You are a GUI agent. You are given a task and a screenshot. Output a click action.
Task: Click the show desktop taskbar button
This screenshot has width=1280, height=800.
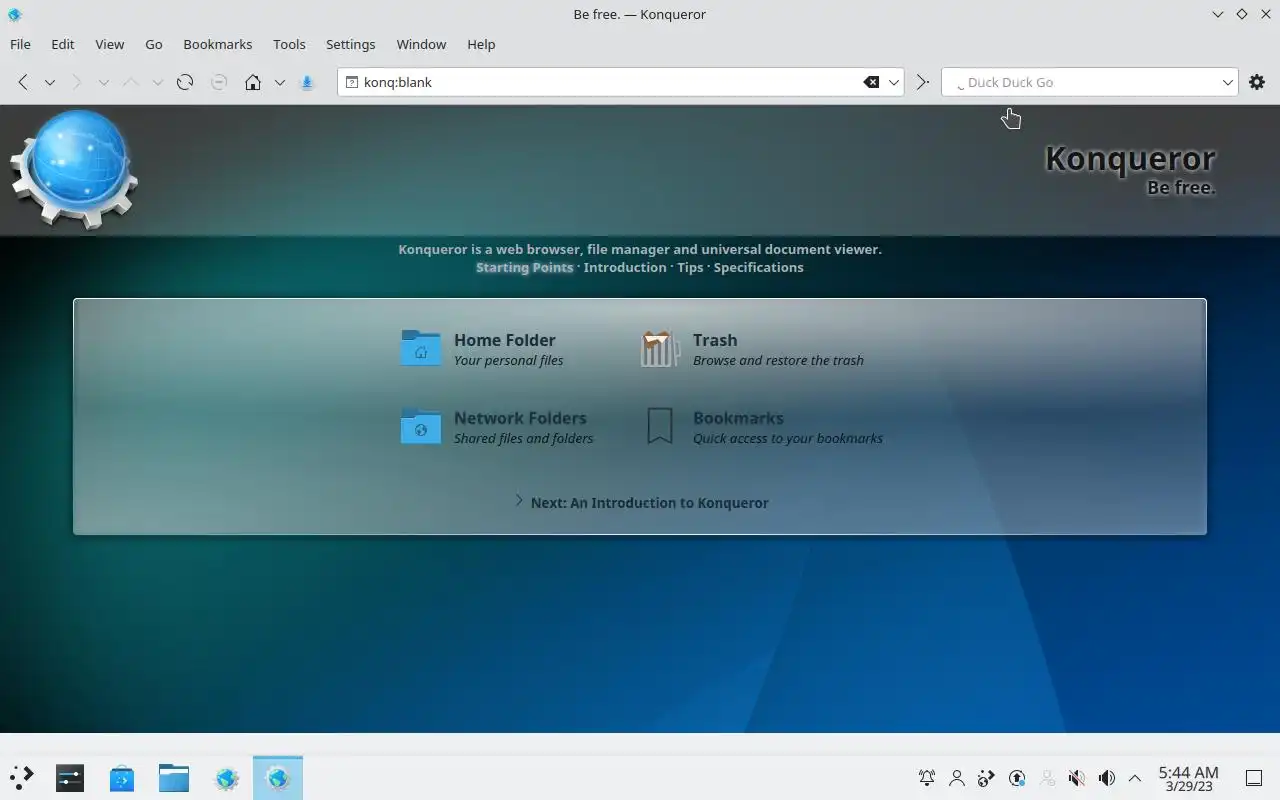[1253, 777]
